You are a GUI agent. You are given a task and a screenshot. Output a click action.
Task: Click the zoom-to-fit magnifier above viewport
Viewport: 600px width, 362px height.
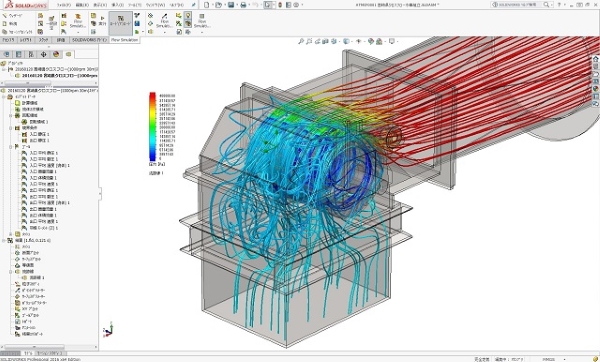(x=301, y=41)
